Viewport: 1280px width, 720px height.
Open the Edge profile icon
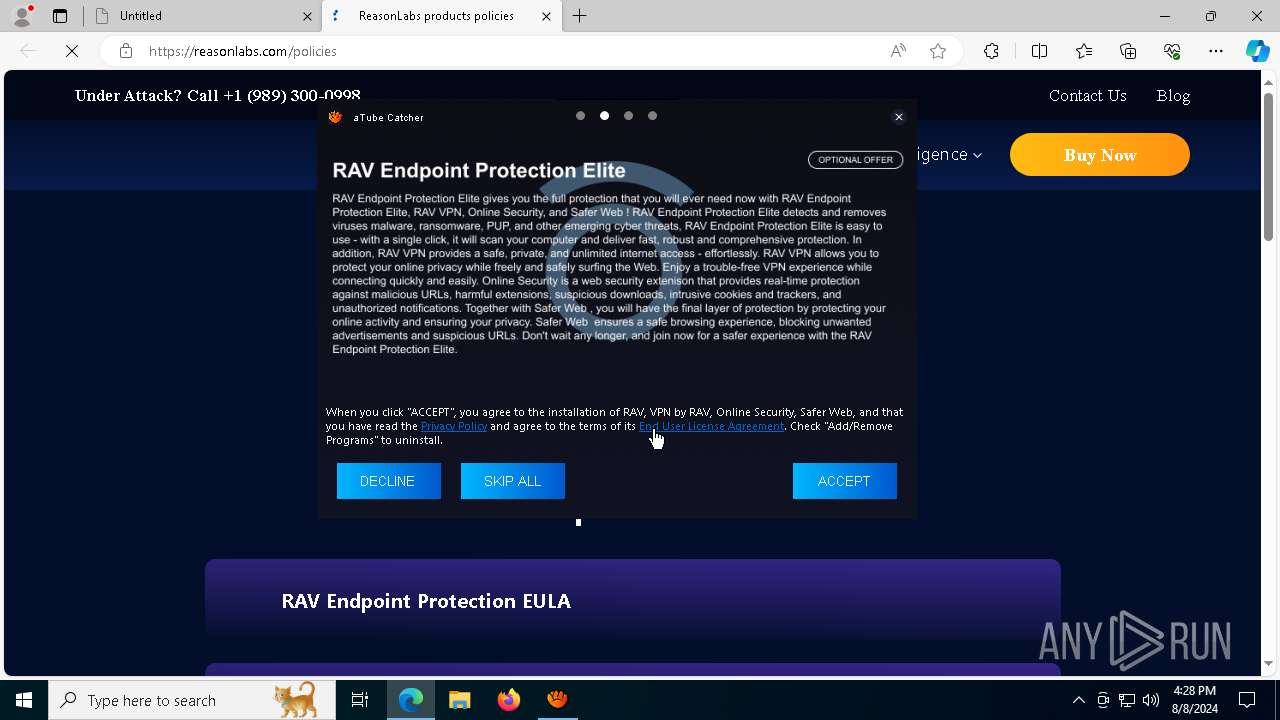coord(22,16)
